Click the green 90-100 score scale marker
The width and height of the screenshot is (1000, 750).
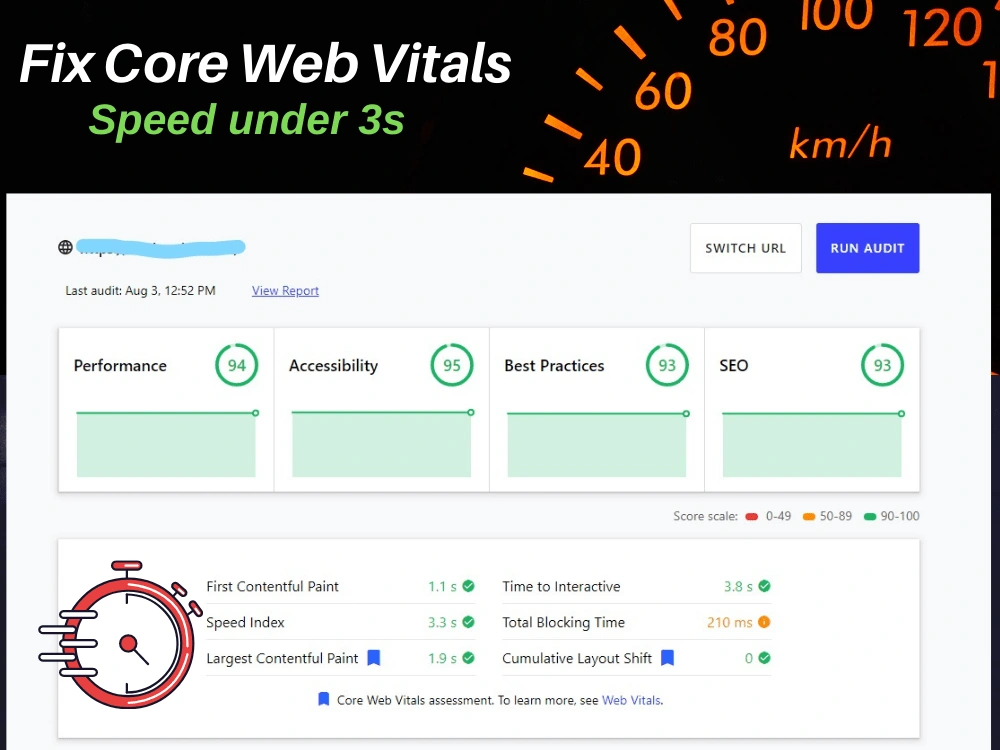(870, 517)
